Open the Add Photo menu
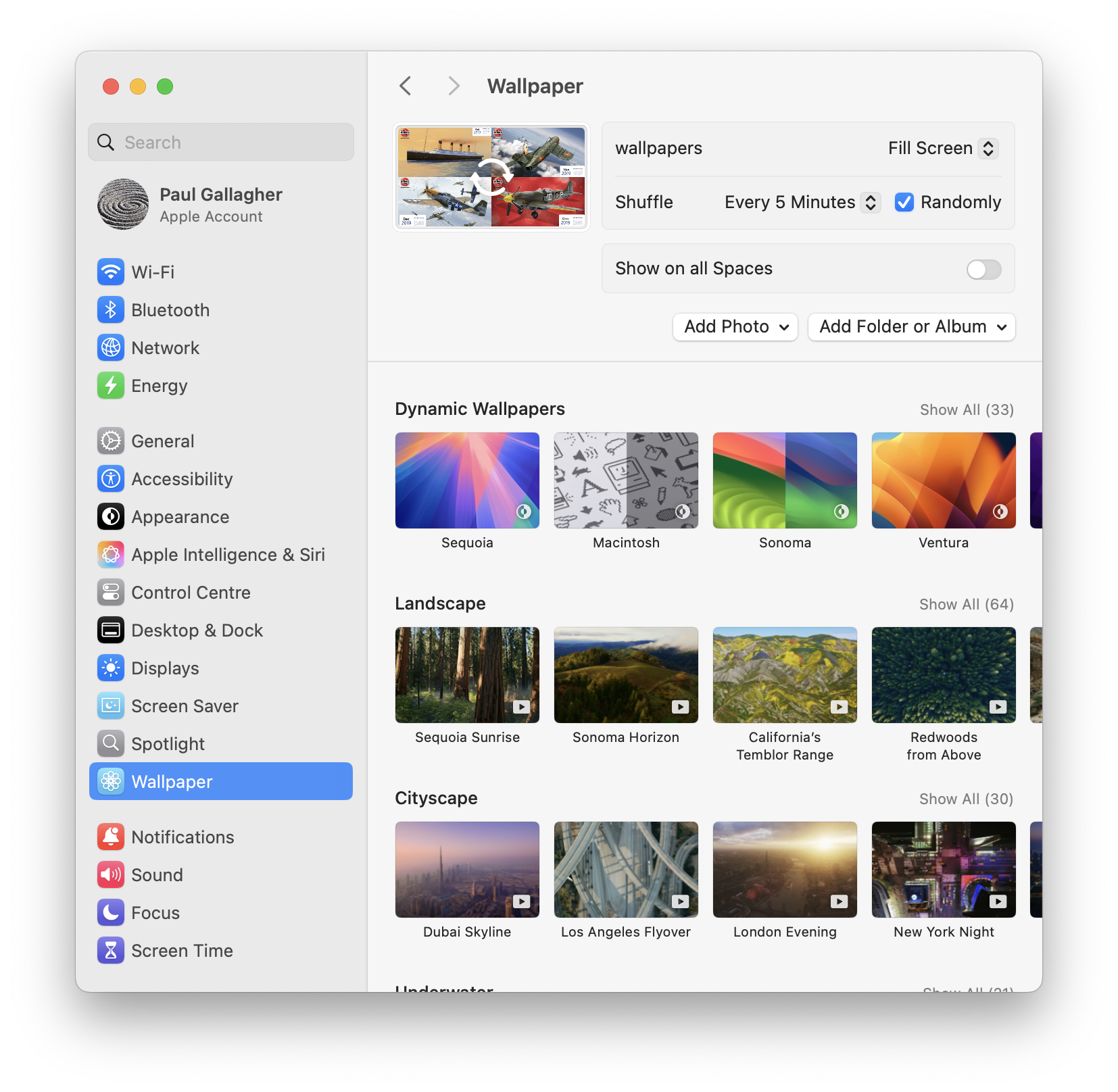 pyautogui.click(x=735, y=326)
